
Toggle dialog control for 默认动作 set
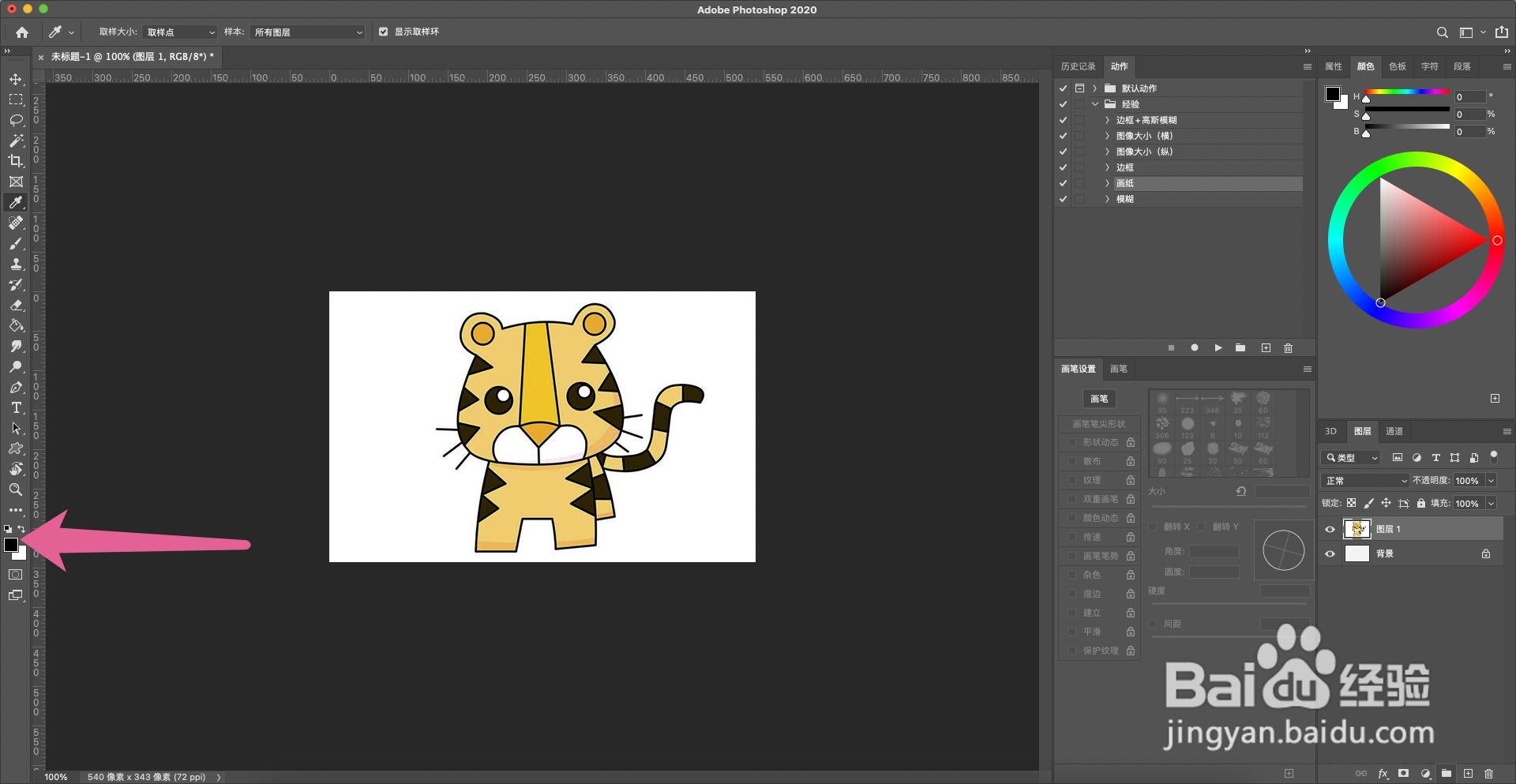tap(1079, 88)
